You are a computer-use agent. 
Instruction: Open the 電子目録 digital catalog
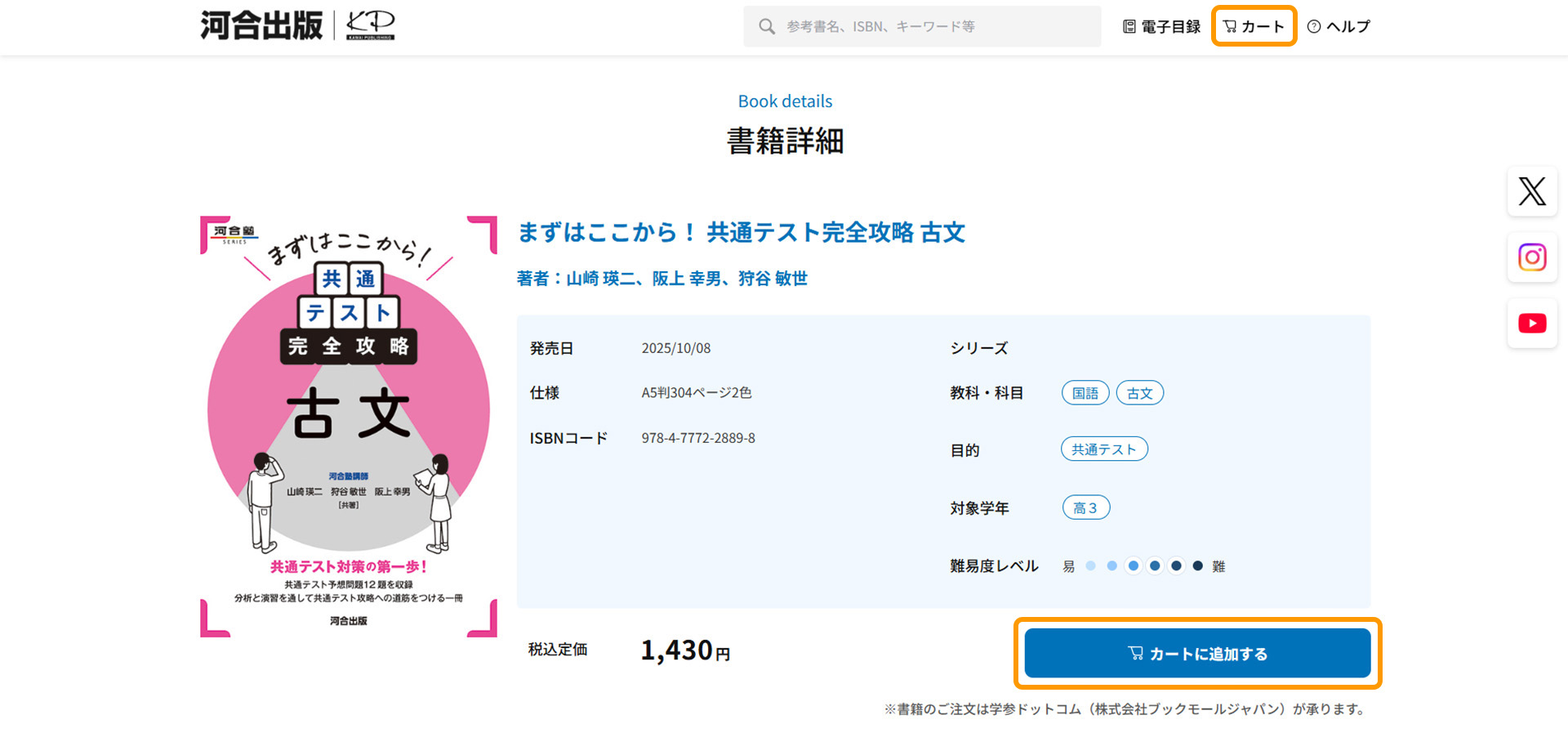point(1161,27)
